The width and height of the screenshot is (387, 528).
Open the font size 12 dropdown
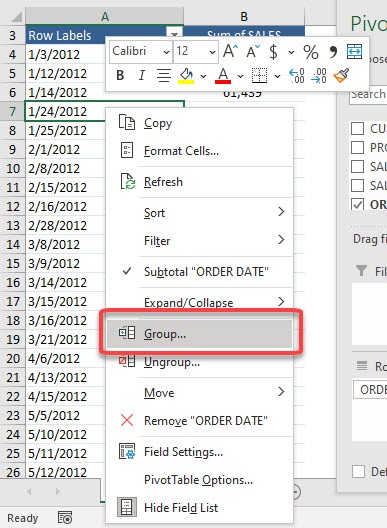pyautogui.click(x=212, y=52)
